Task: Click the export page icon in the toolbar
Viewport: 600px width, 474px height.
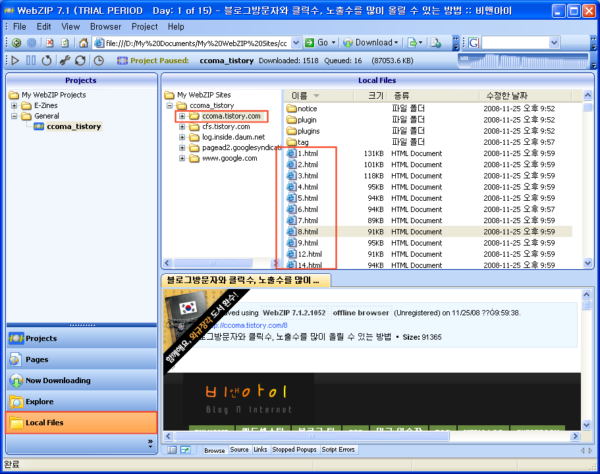Action: pyautogui.click(x=413, y=42)
